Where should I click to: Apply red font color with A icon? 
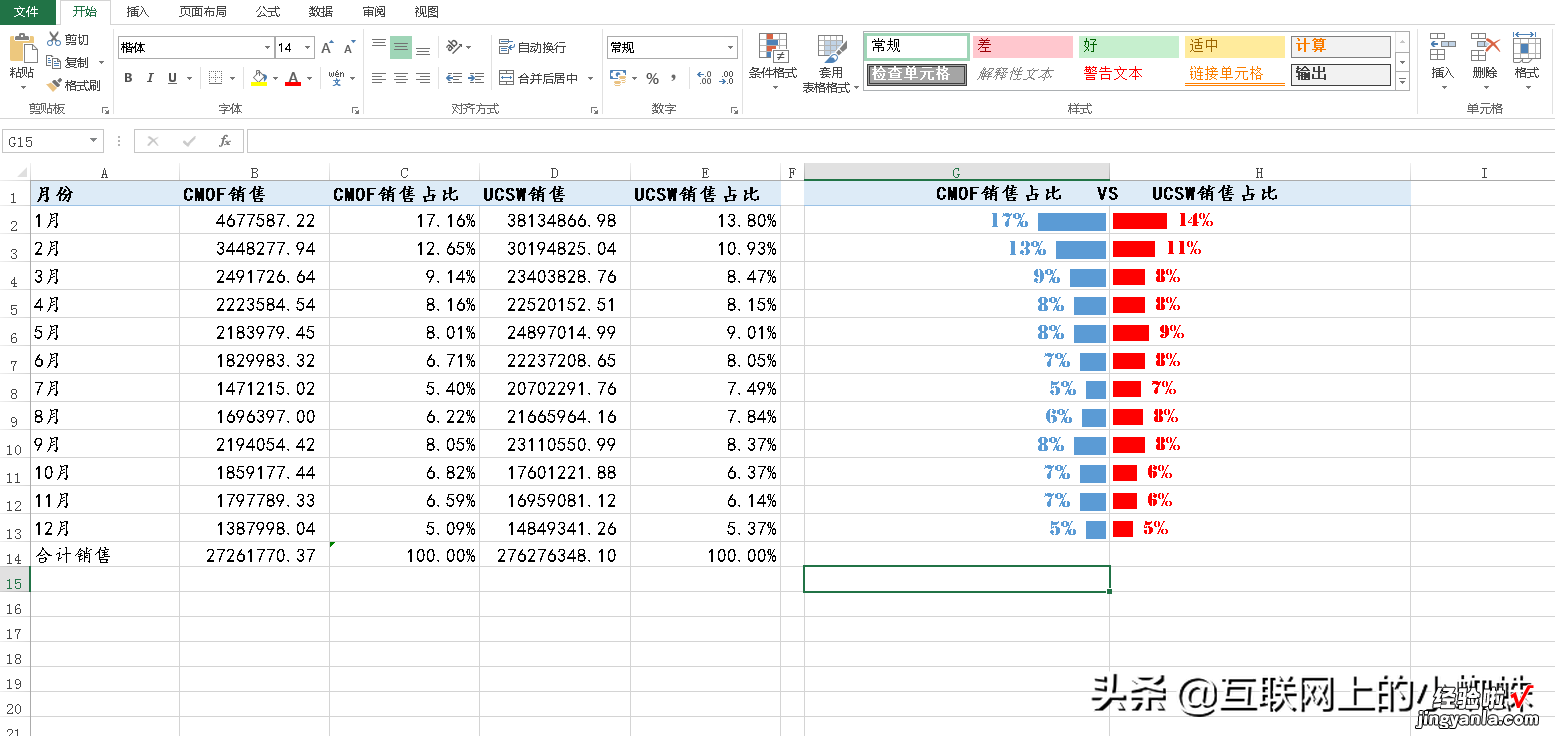pyautogui.click(x=293, y=78)
